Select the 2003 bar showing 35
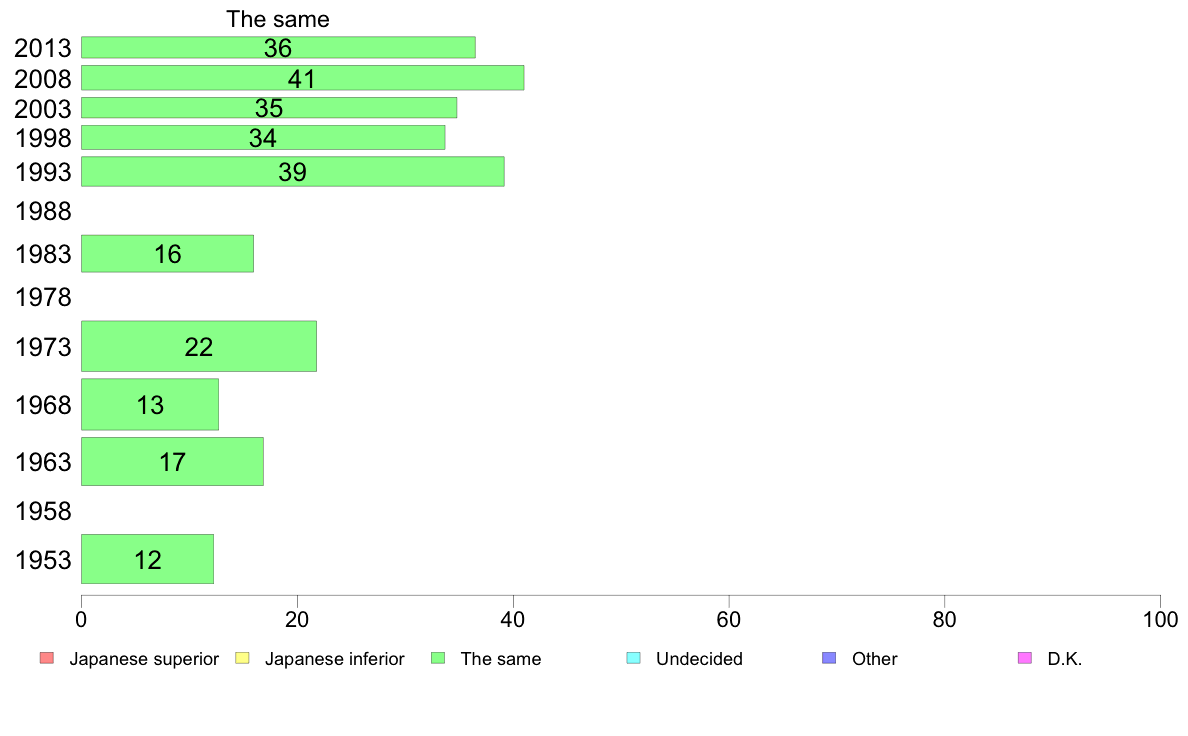 [269, 108]
